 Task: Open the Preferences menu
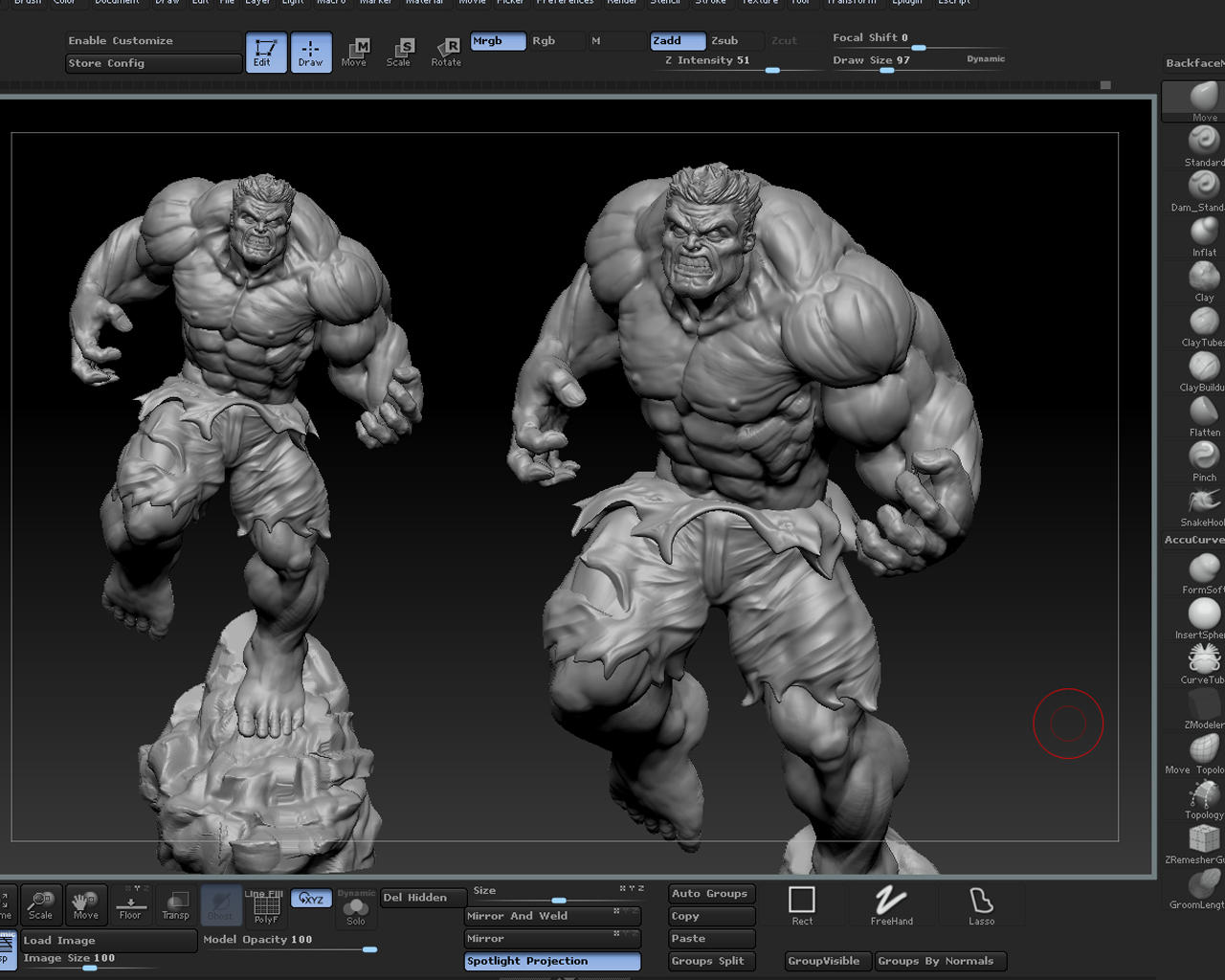(565, 3)
